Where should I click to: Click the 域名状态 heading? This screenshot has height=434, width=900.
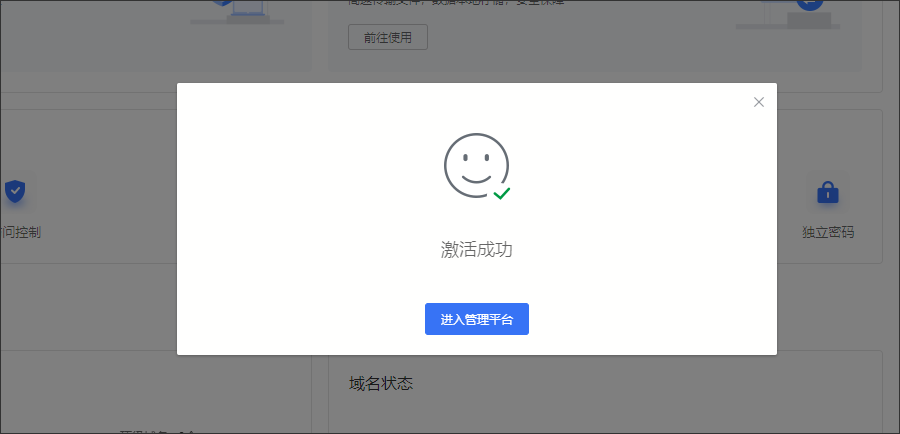(x=381, y=383)
